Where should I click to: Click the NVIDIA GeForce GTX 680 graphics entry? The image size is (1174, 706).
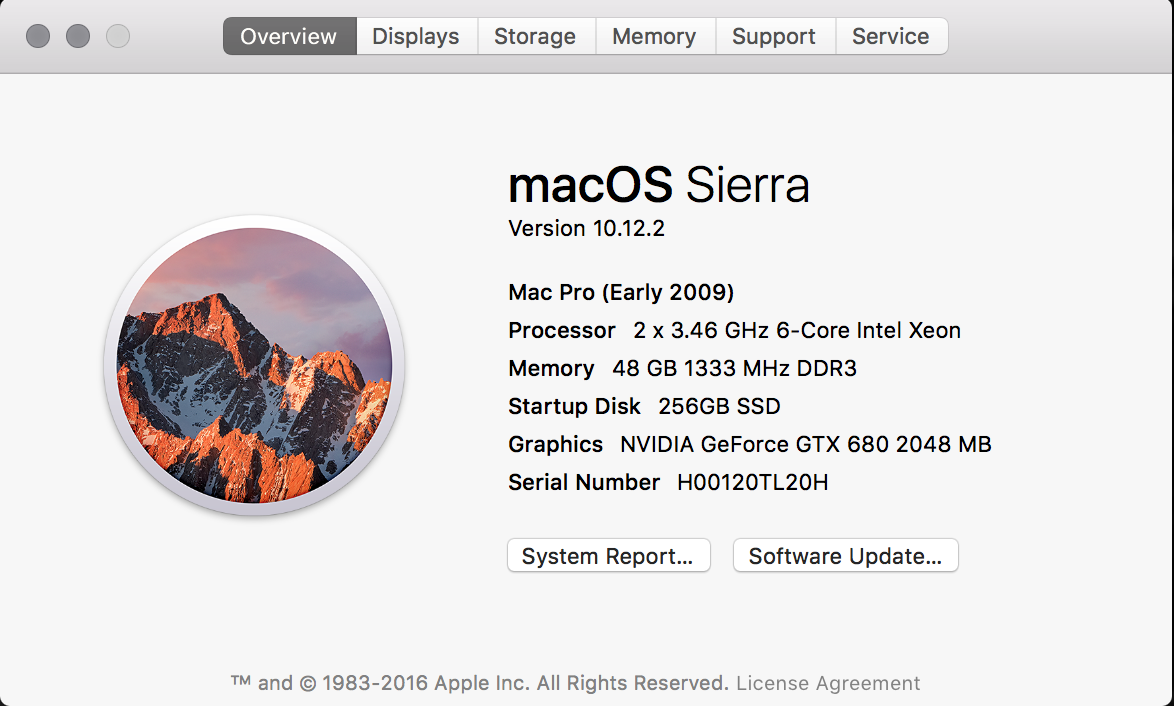[806, 444]
